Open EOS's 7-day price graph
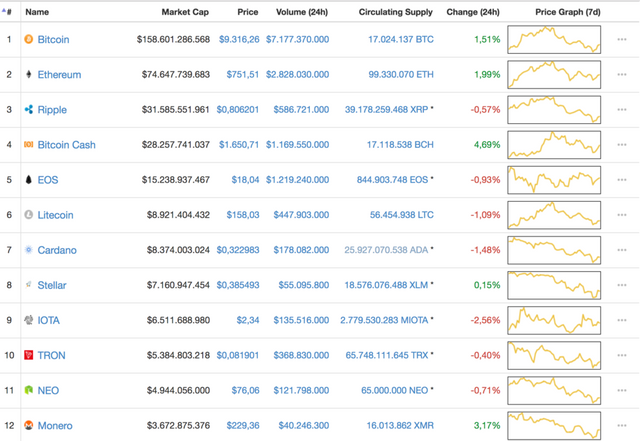This screenshot has height=441, width=640. click(554, 180)
